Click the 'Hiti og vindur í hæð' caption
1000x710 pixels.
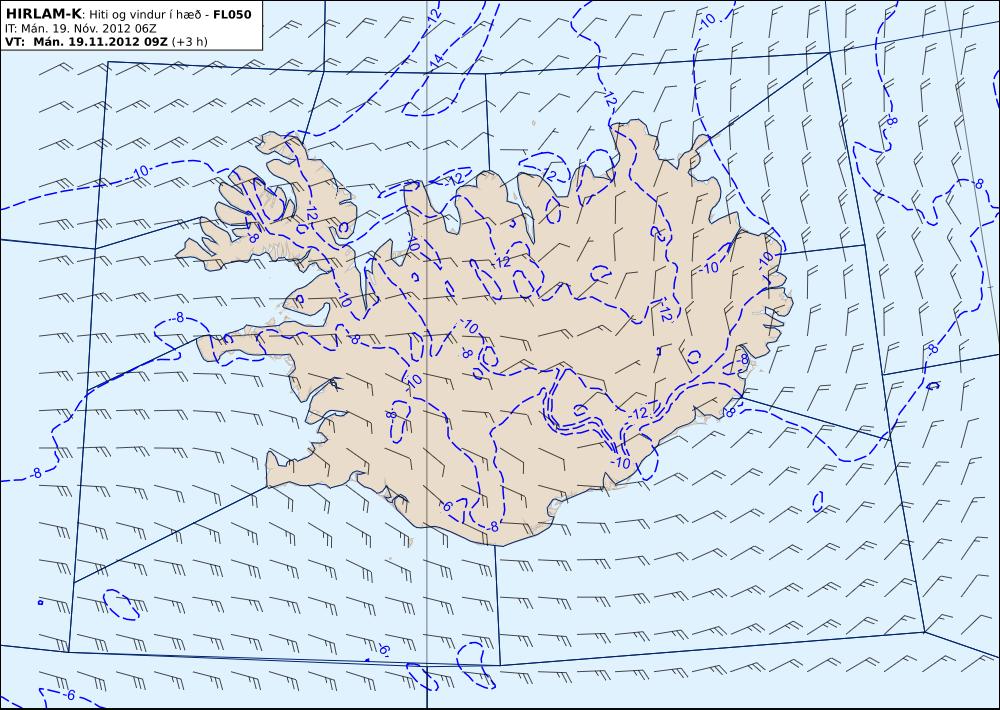tap(145, 15)
